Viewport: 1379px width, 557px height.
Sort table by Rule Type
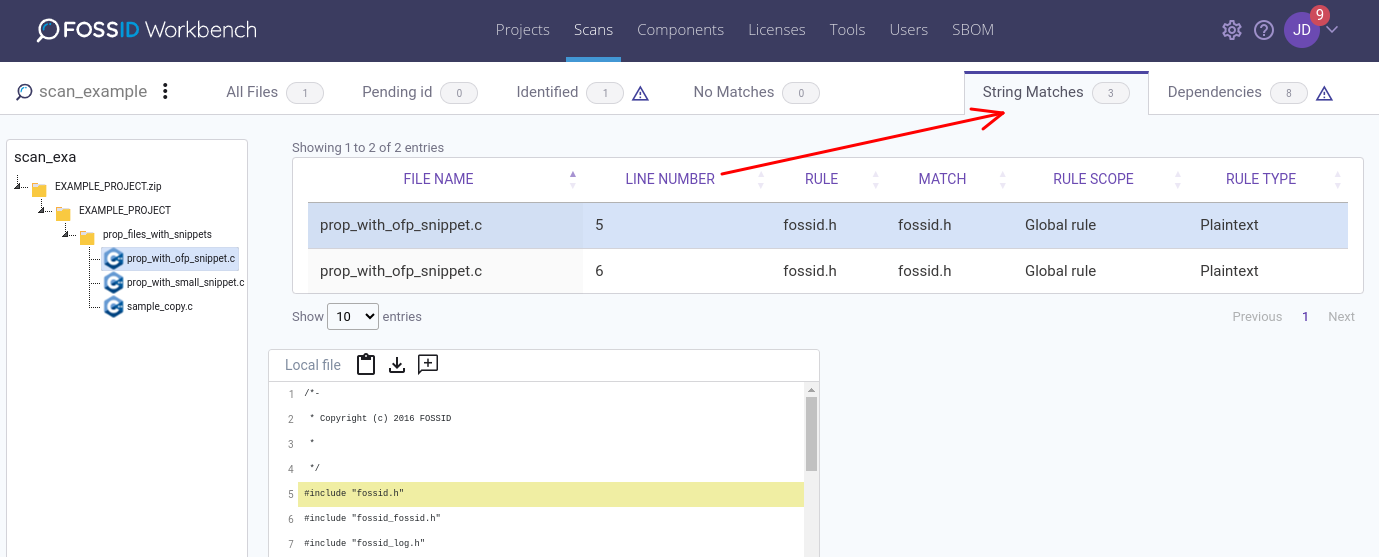pyautogui.click(x=1261, y=179)
